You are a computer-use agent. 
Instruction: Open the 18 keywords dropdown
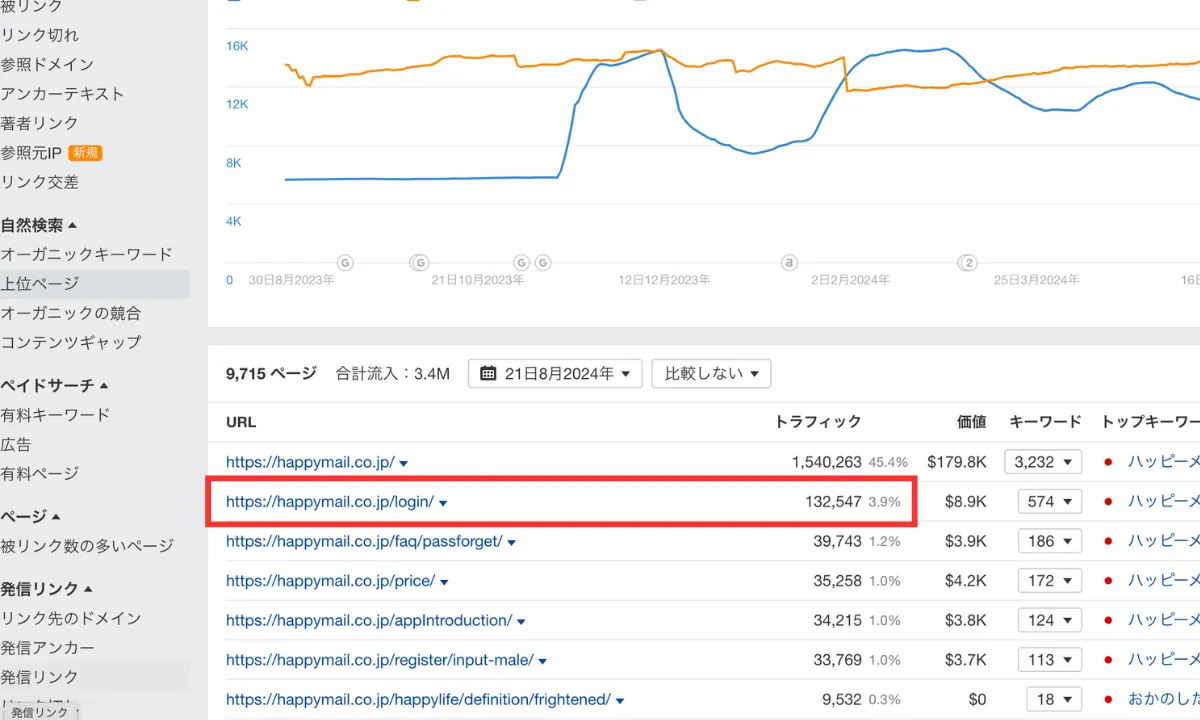[x=1054, y=700]
